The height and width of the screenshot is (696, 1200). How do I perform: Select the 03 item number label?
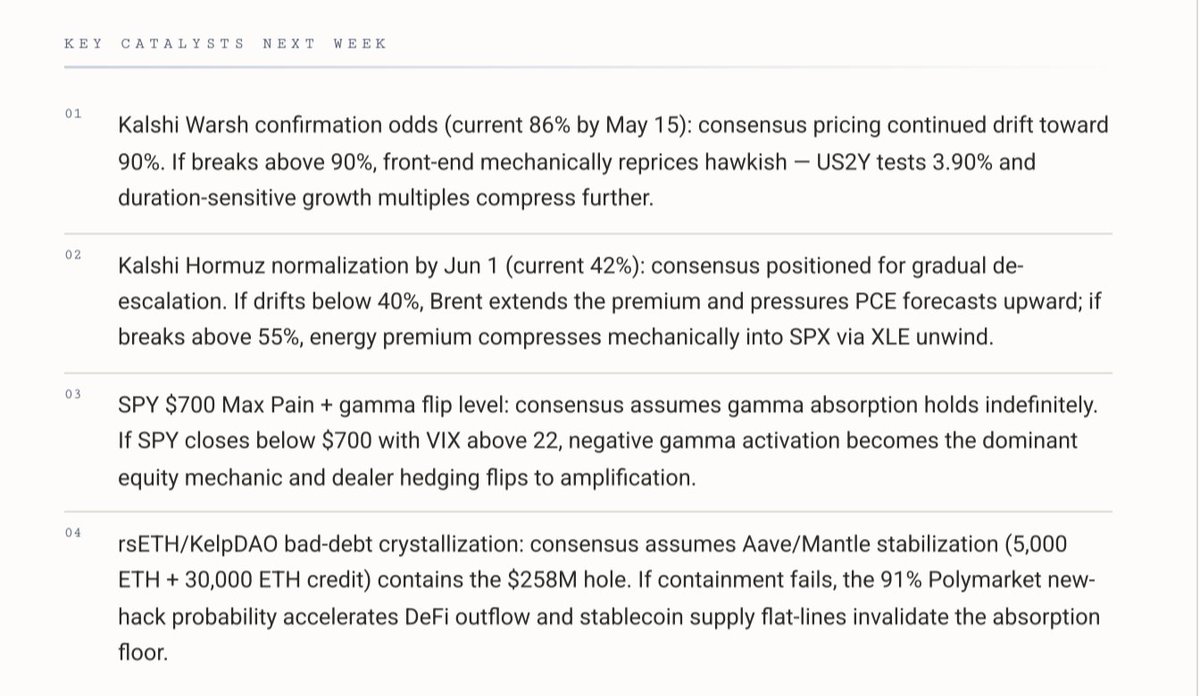tap(73, 394)
